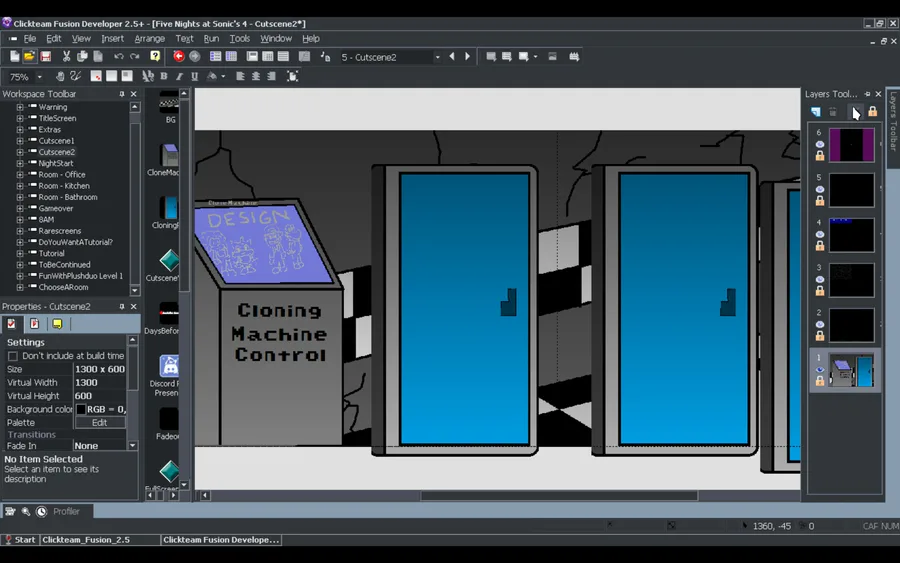Center text alignment in toolbar
The height and width of the screenshot is (563, 900).
256,76
